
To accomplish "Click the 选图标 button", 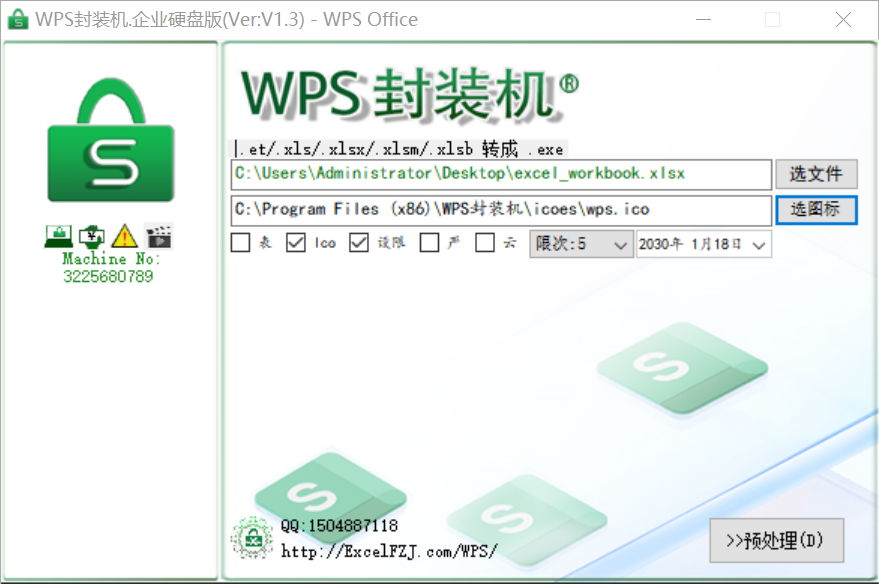I will coord(816,210).
